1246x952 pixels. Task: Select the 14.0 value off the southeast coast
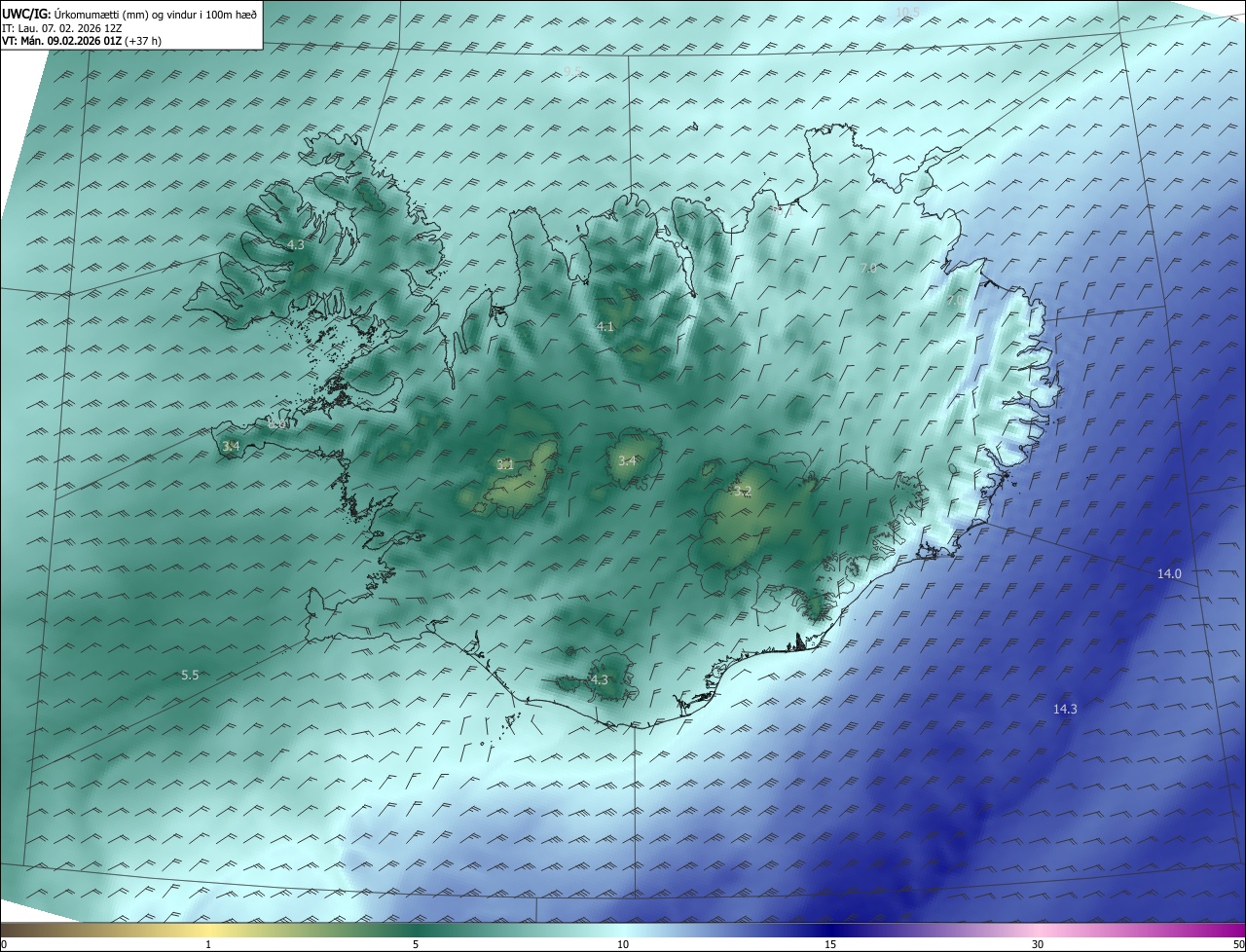tap(1169, 574)
